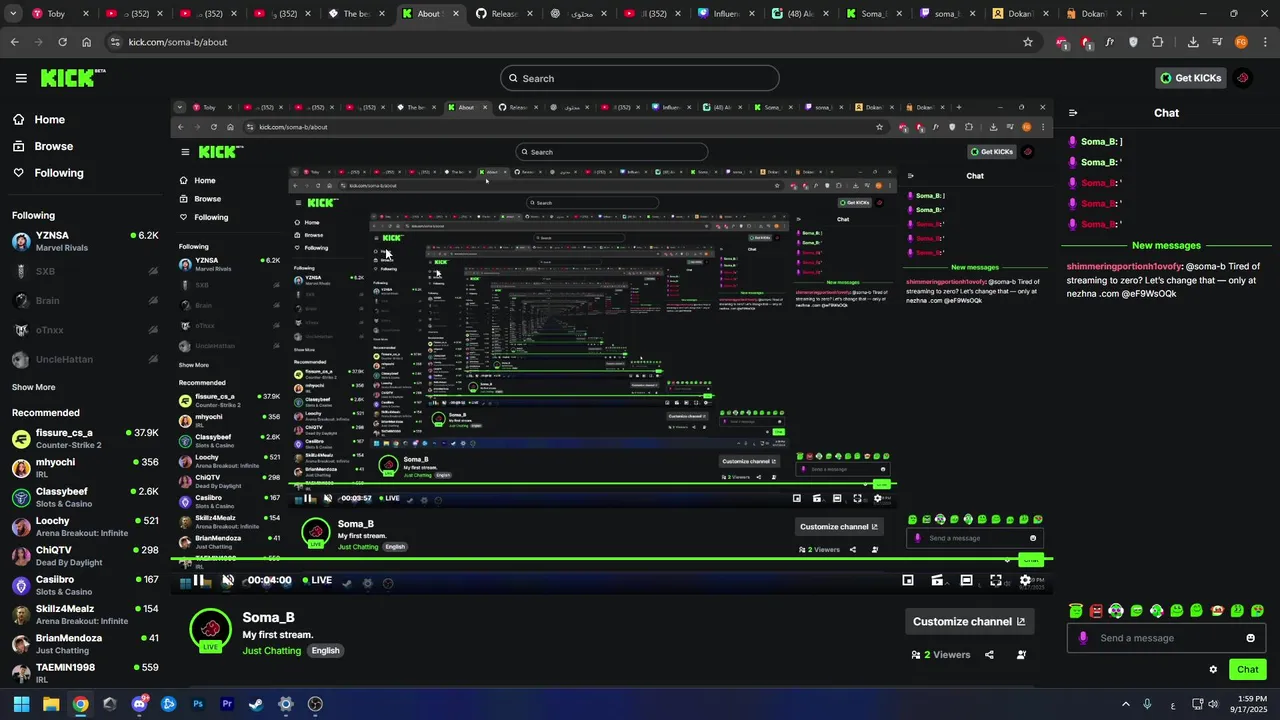Open ChiQTV recommended channel

[x=84, y=556]
